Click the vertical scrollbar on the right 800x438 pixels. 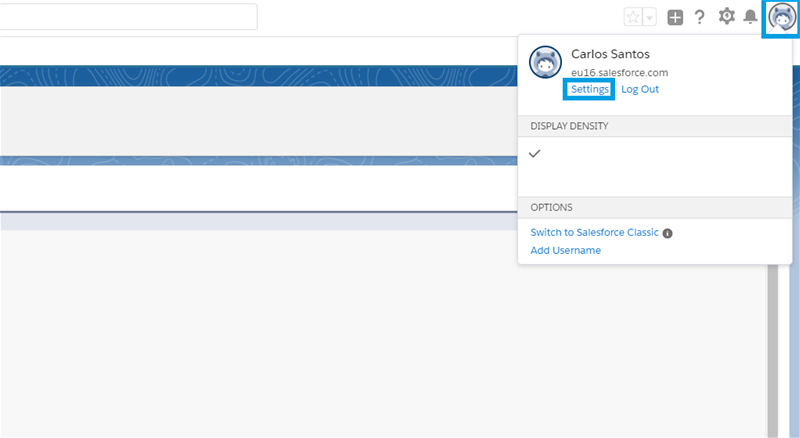coord(771,350)
